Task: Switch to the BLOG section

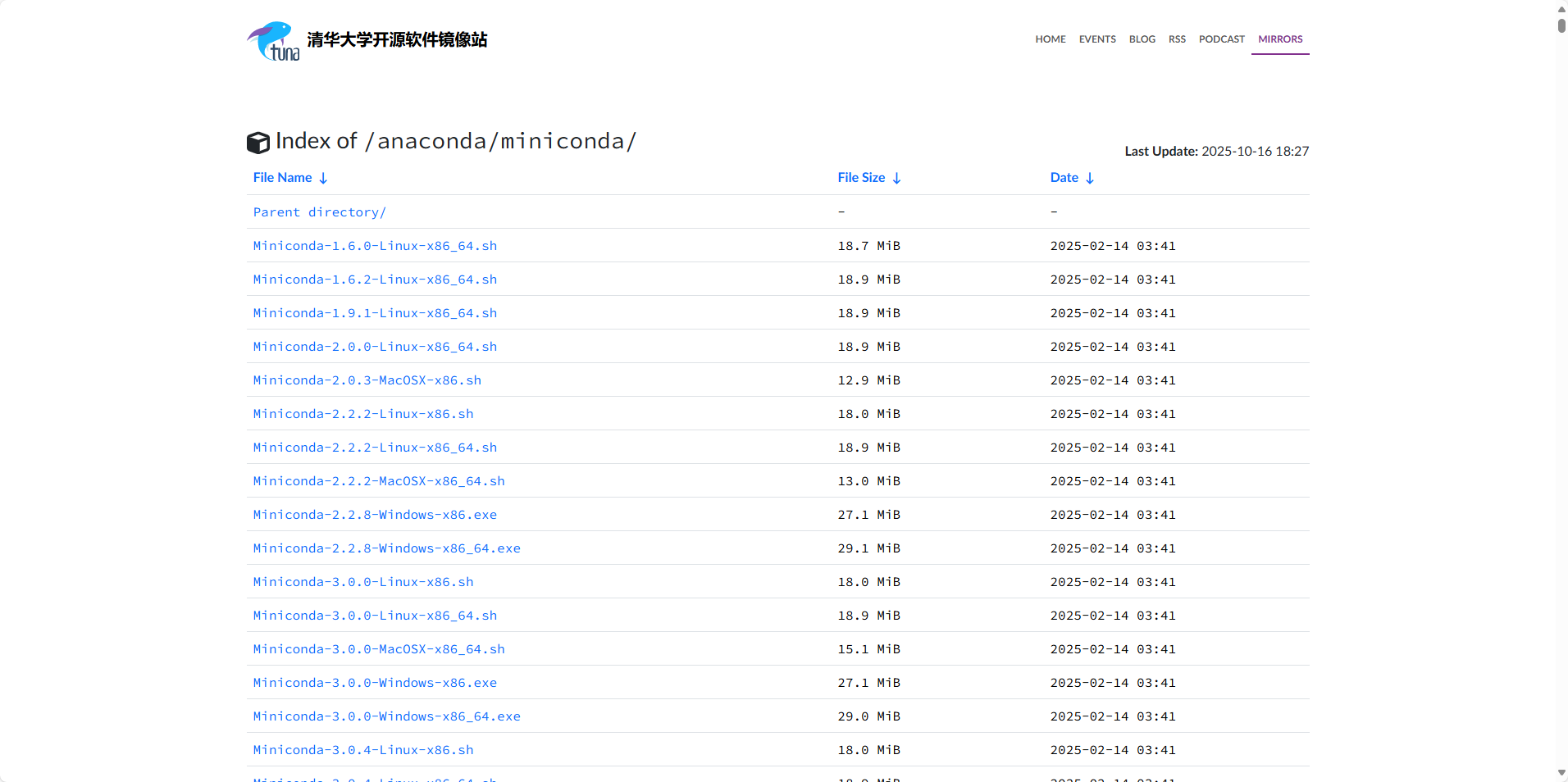Action: [x=1142, y=39]
